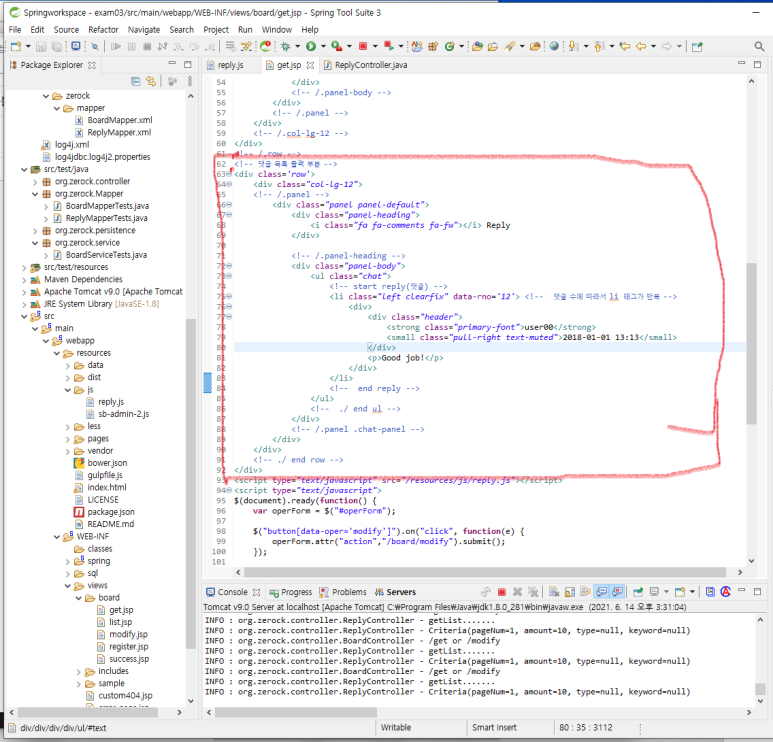The height and width of the screenshot is (742, 773).
Task: Toggle Show Console When Standard Error Changes
Action: point(617,592)
